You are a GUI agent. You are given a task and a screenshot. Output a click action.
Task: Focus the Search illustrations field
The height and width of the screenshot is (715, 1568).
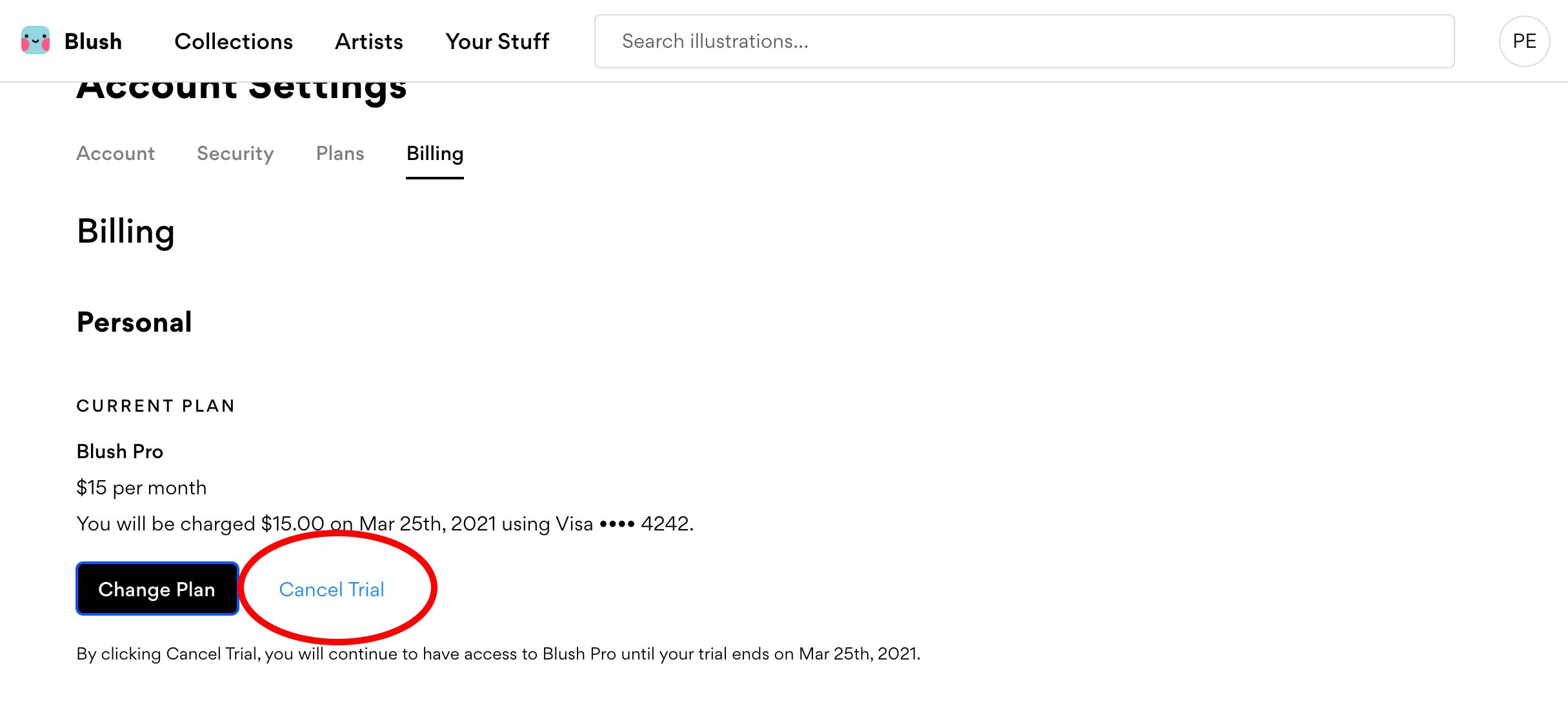pos(1024,41)
